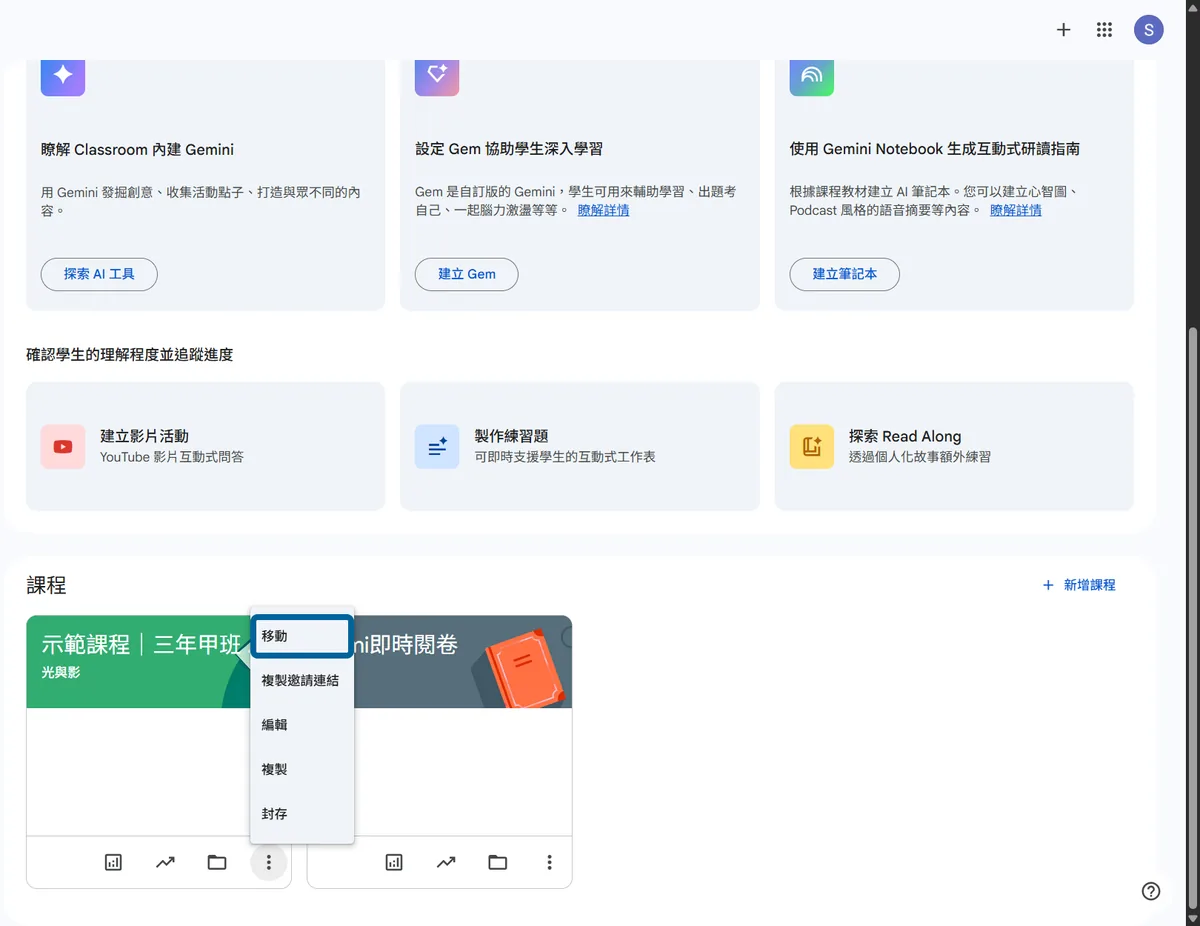The height and width of the screenshot is (926, 1200).
Task: Open the 示範課程｜三年甲班 course title
Action: pos(141,645)
